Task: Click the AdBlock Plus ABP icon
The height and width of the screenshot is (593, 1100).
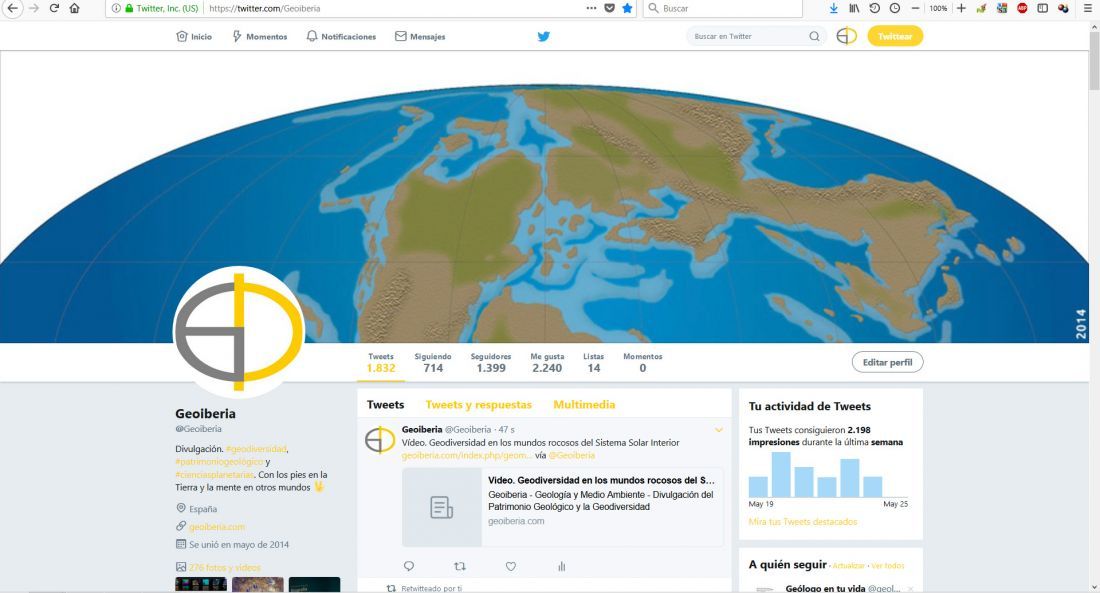Action: click(x=1022, y=8)
